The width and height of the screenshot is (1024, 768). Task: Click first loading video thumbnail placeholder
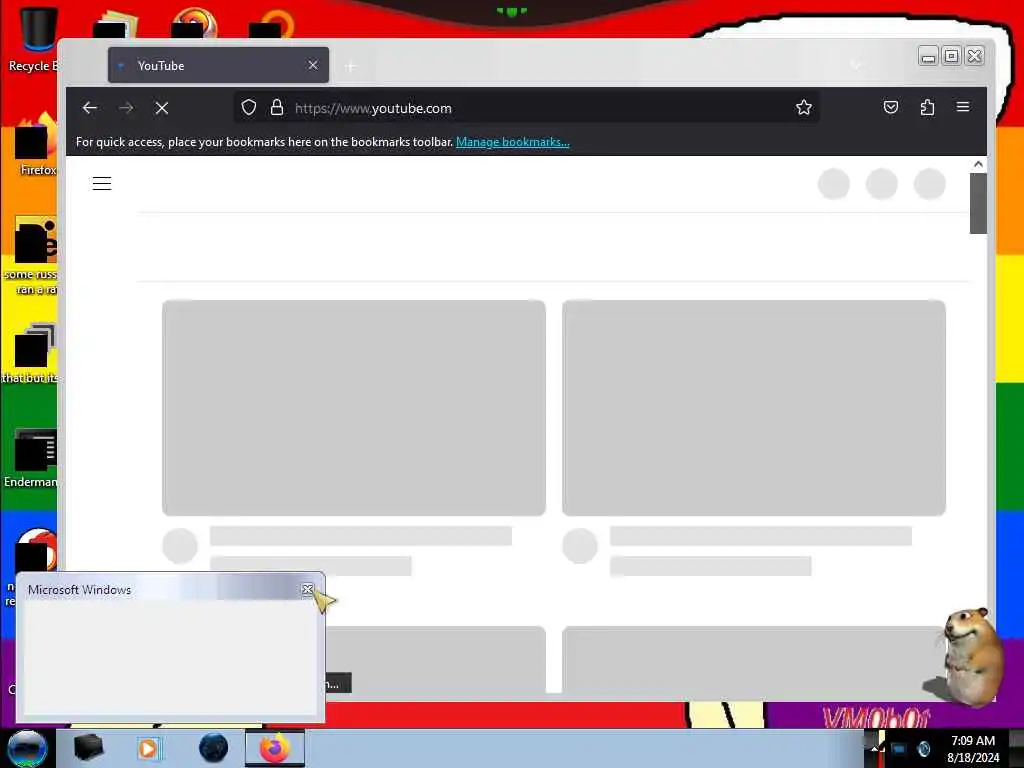354,408
